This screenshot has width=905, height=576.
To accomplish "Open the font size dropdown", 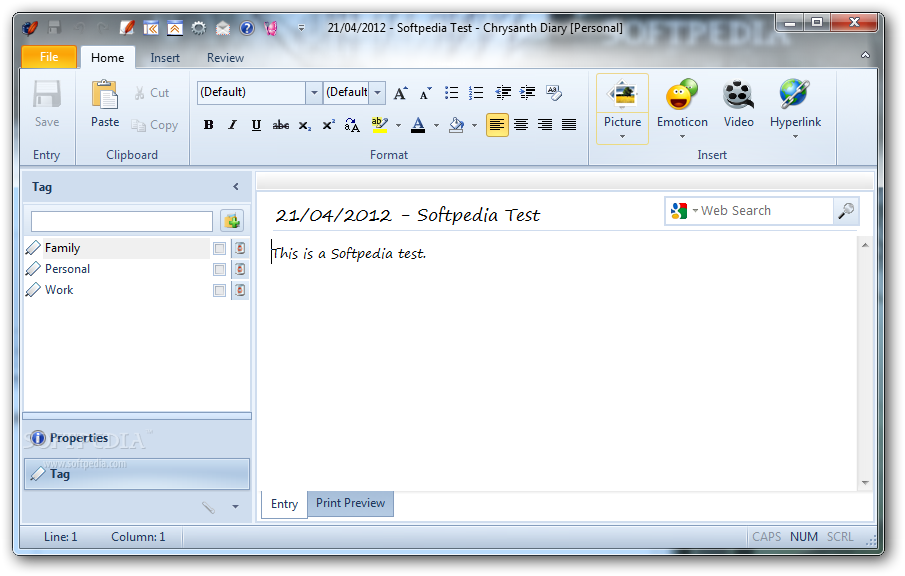I will [x=377, y=92].
